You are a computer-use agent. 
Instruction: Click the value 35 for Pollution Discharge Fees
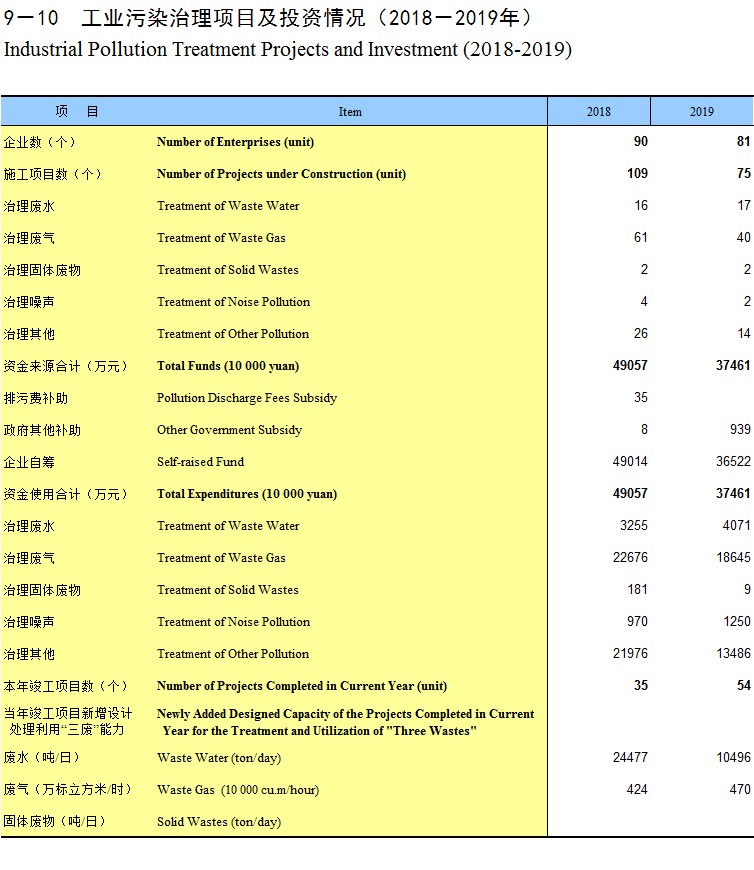click(641, 398)
